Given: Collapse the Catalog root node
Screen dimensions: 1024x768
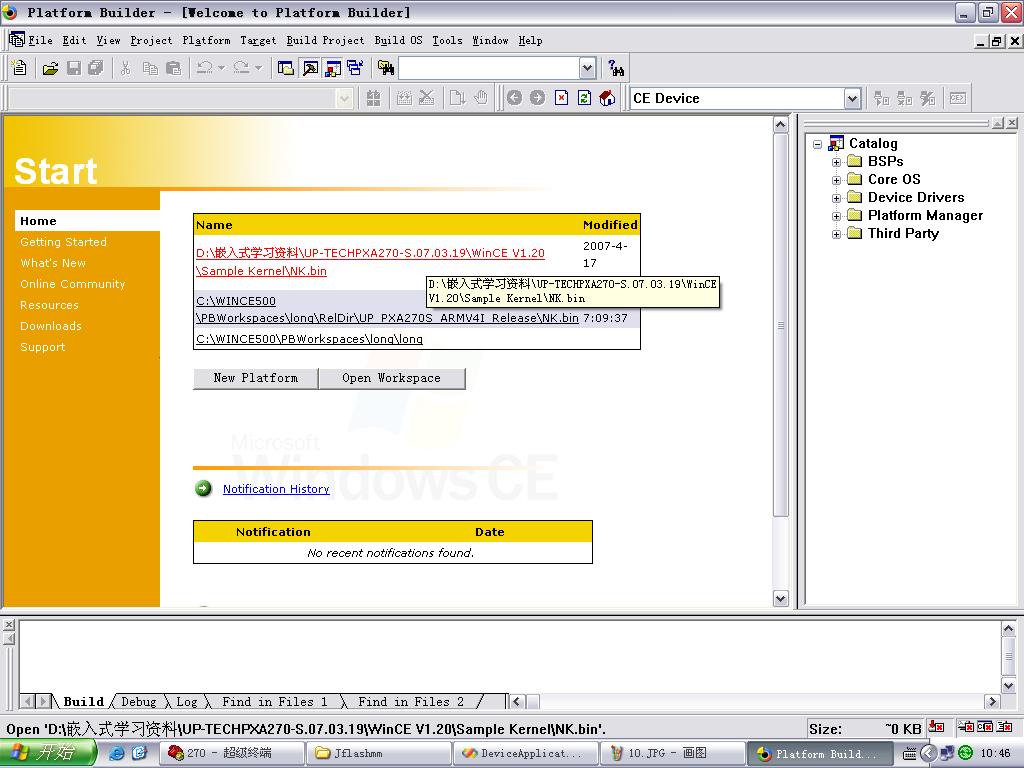Looking at the screenshot, I should click(x=818, y=144).
